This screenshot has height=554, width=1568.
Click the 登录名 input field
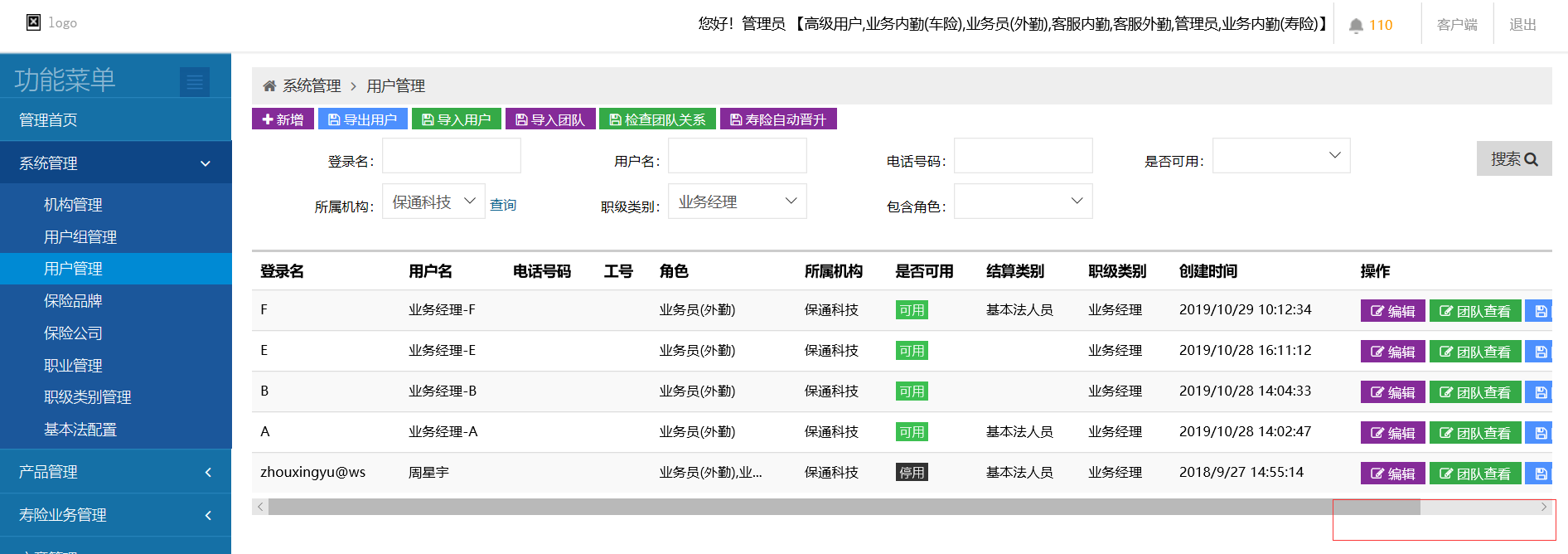(451, 156)
